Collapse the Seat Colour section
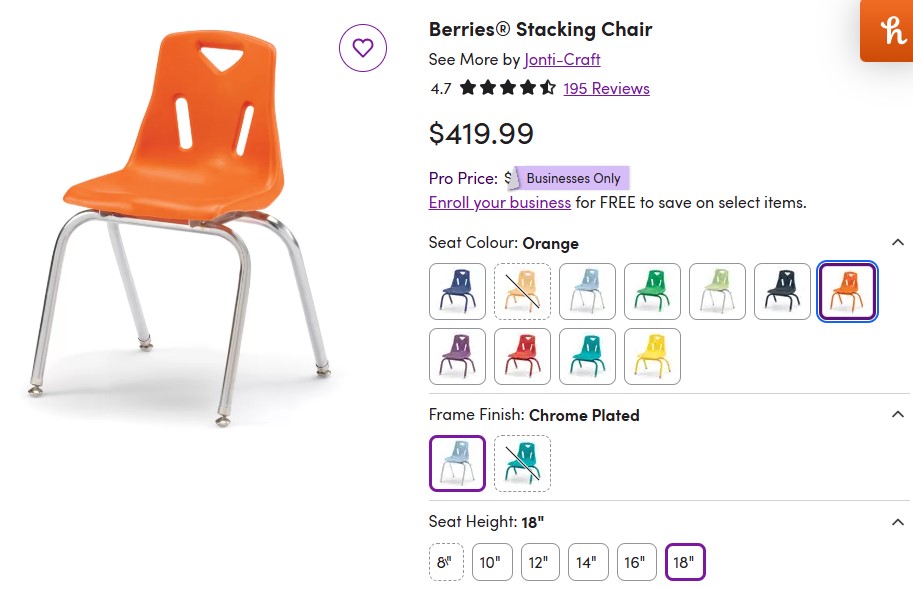913x589 pixels. point(897,243)
